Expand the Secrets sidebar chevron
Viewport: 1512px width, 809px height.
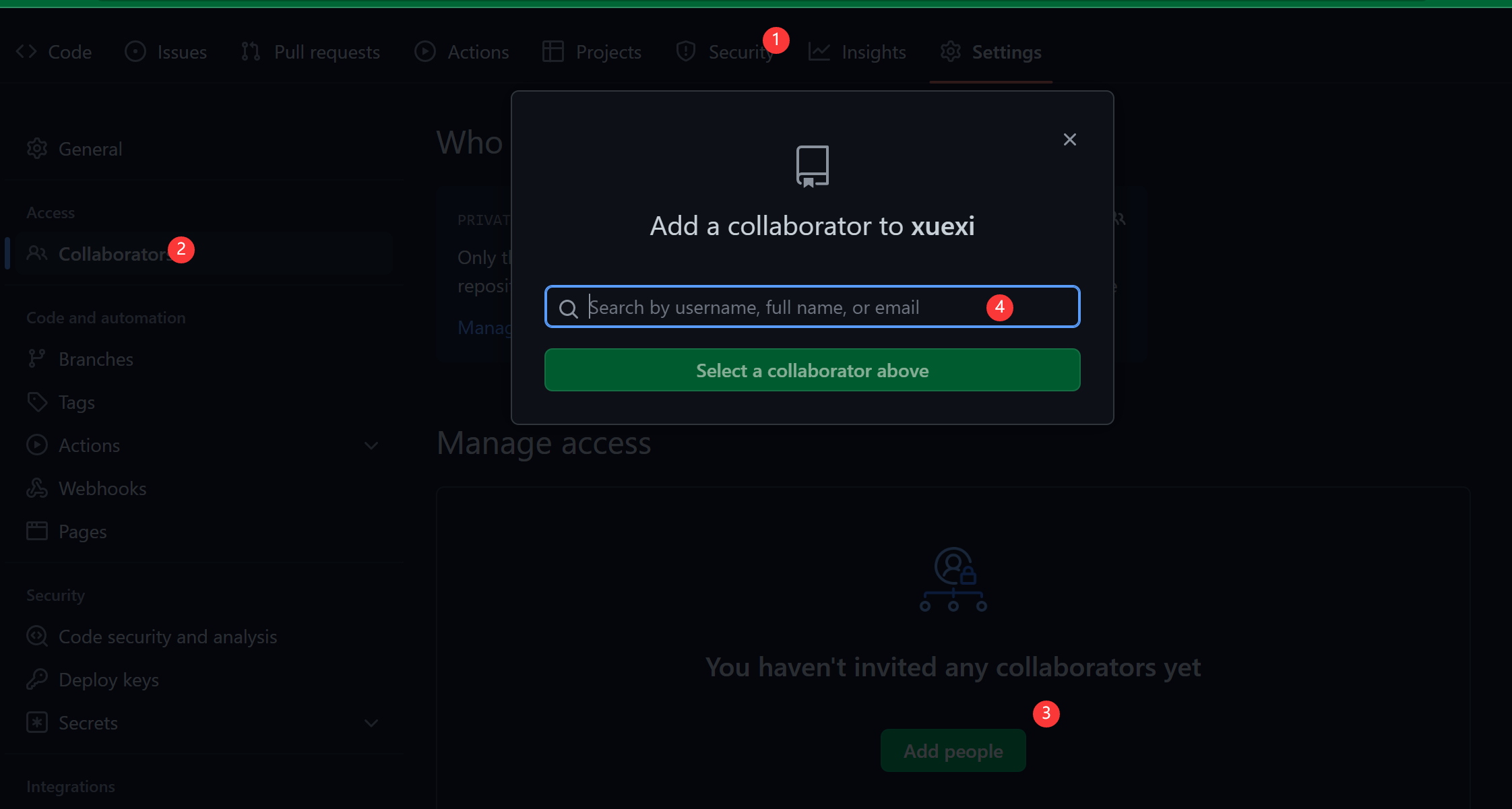371,723
